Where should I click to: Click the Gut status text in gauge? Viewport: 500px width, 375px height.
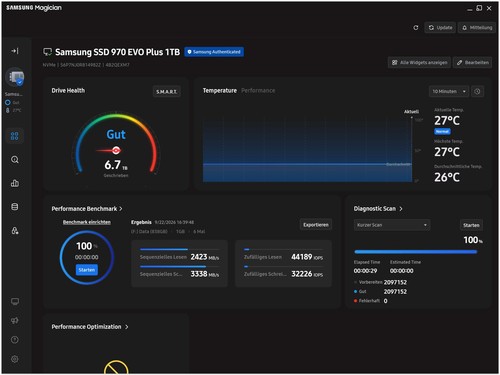click(x=116, y=134)
